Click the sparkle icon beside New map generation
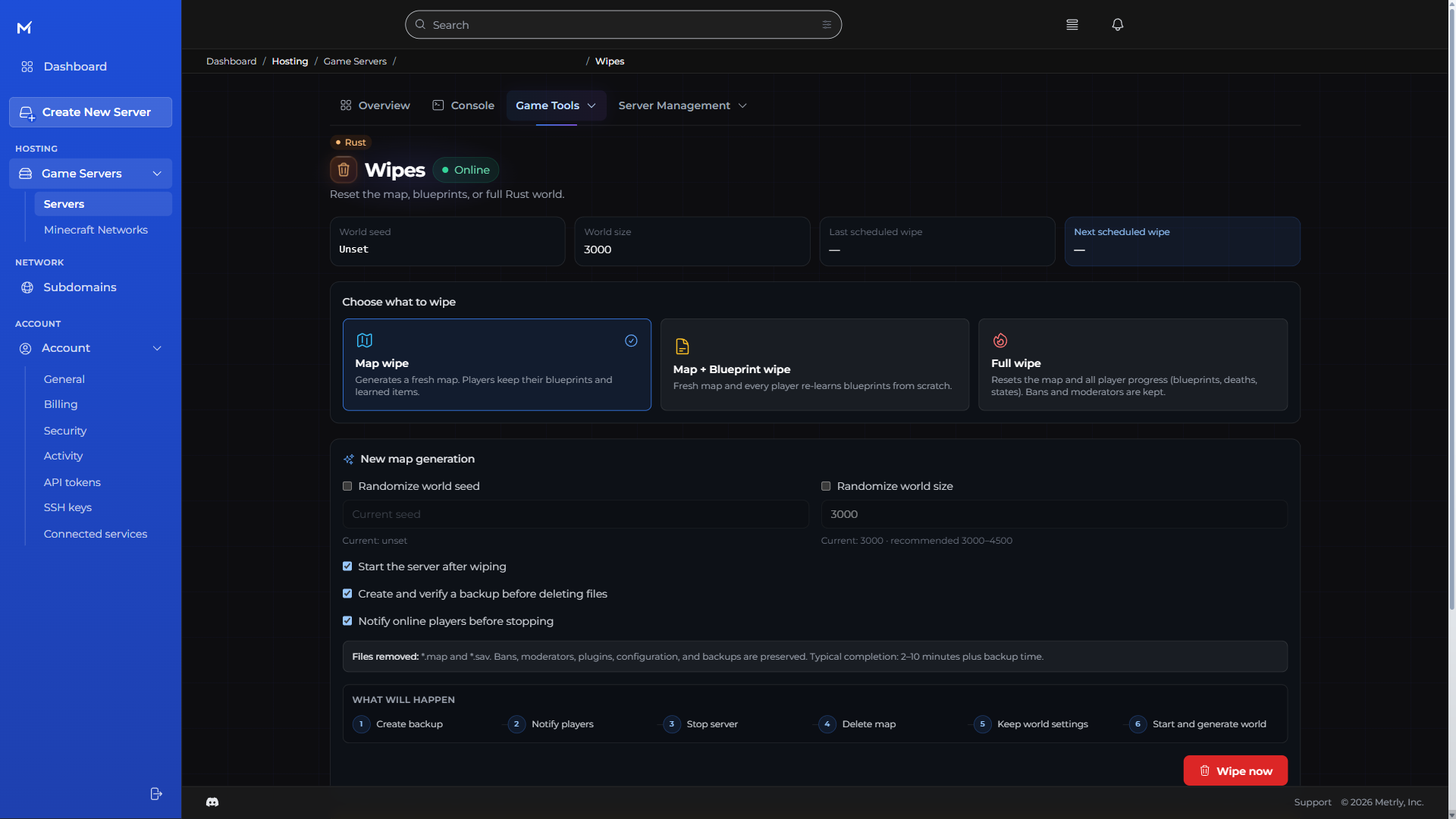This screenshot has width=1456, height=819. (349, 460)
